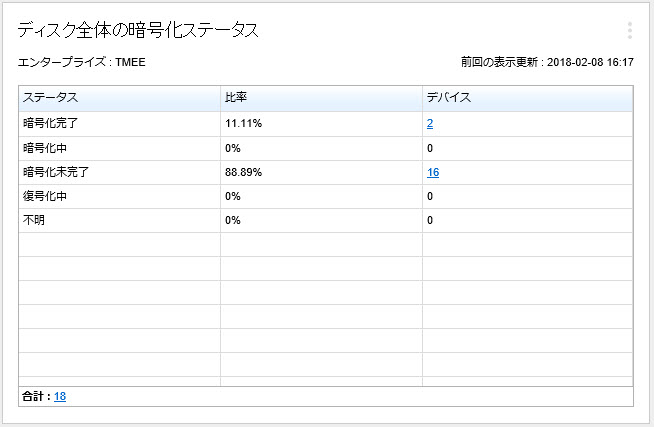The width and height of the screenshot is (654, 427).
Task: Select the 暗号化完了 status row
Action: pos(48,124)
